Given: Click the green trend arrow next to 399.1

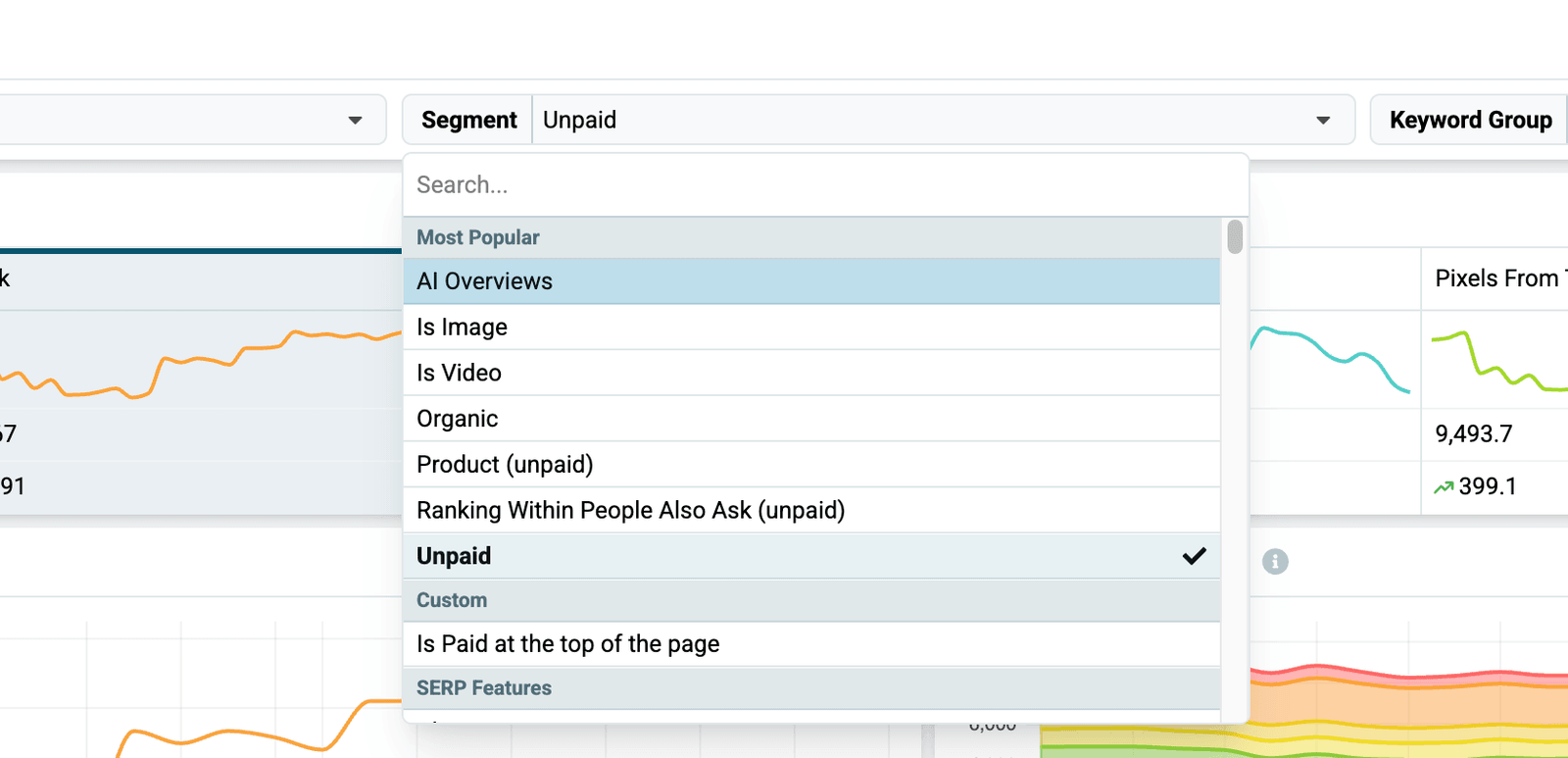Looking at the screenshot, I should pyautogui.click(x=1444, y=486).
